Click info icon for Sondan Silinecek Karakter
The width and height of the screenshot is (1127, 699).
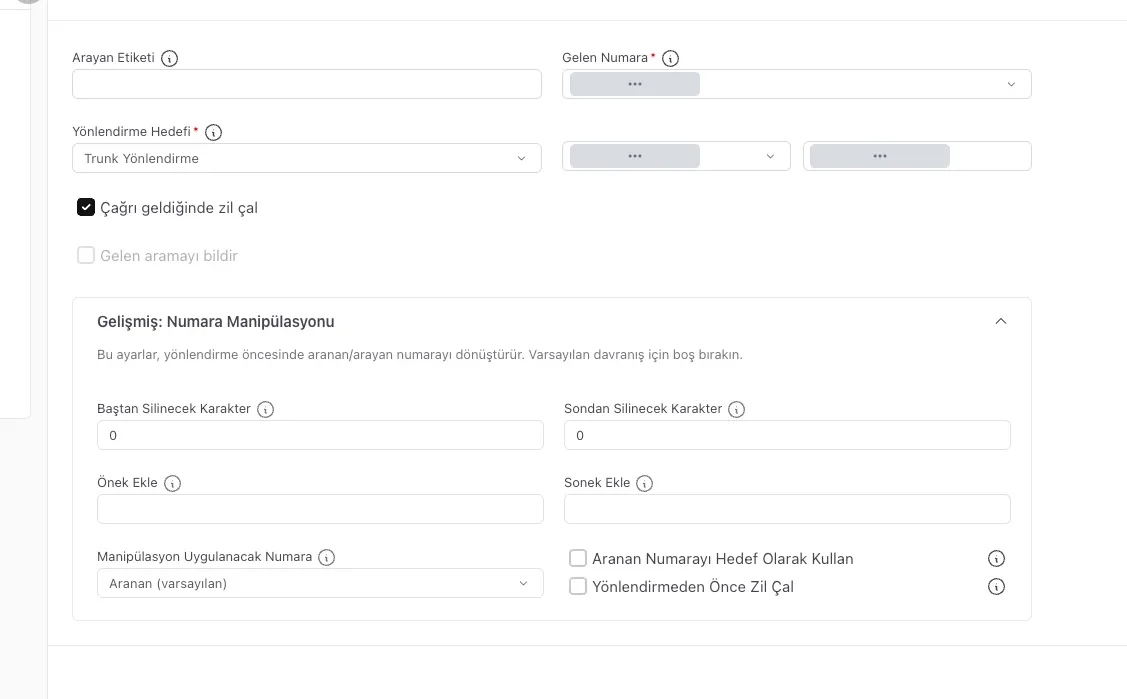coord(736,409)
